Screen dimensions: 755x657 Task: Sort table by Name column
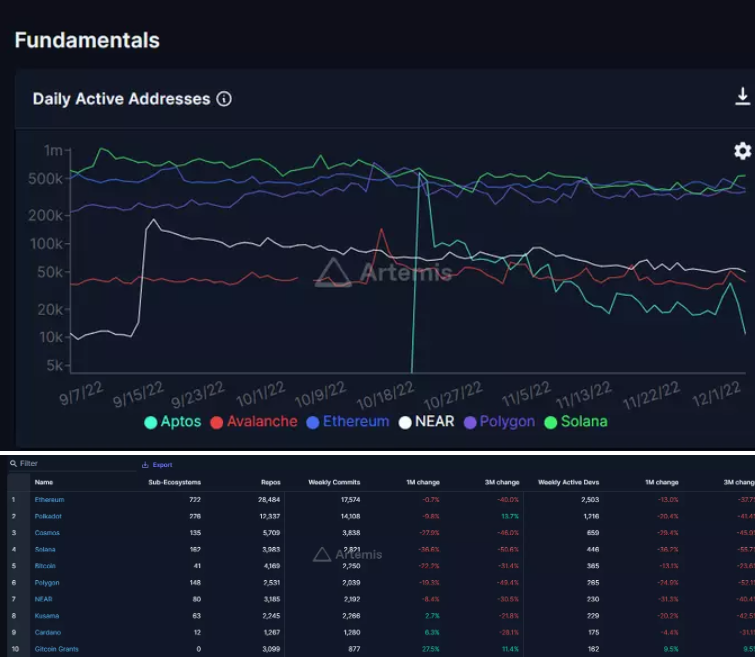click(x=44, y=482)
